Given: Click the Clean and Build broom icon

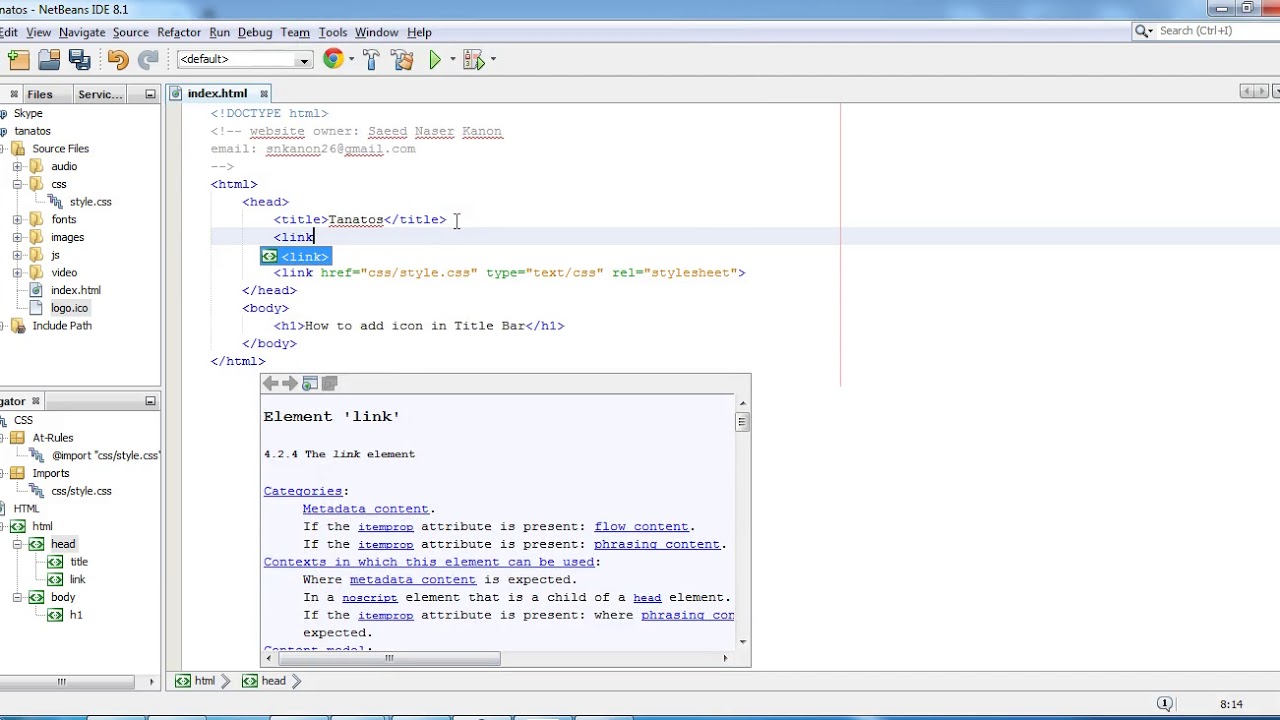Looking at the screenshot, I should click(x=403, y=59).
